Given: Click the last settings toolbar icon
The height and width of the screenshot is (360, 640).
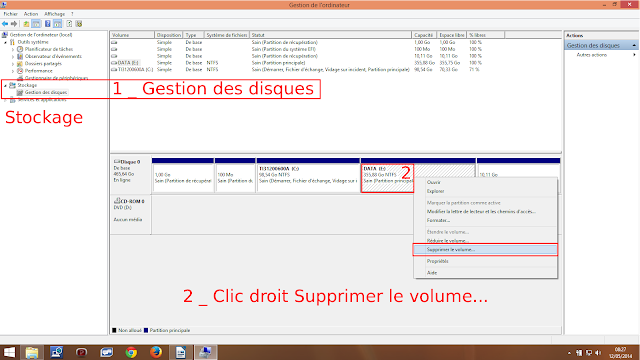Looking at the screenshot, I should point(79,24).
